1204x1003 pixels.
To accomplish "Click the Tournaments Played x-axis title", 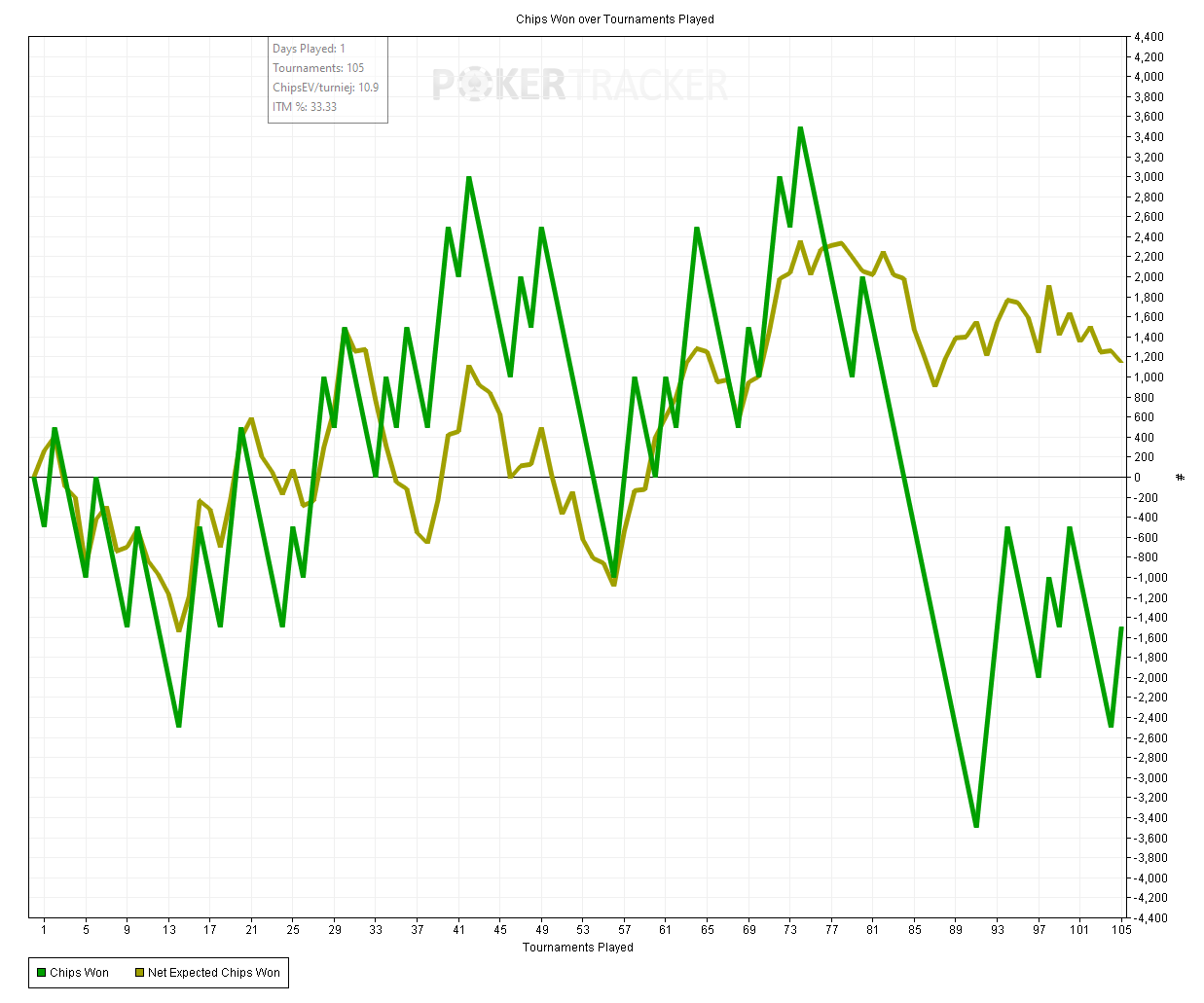I will click(577, 948).
